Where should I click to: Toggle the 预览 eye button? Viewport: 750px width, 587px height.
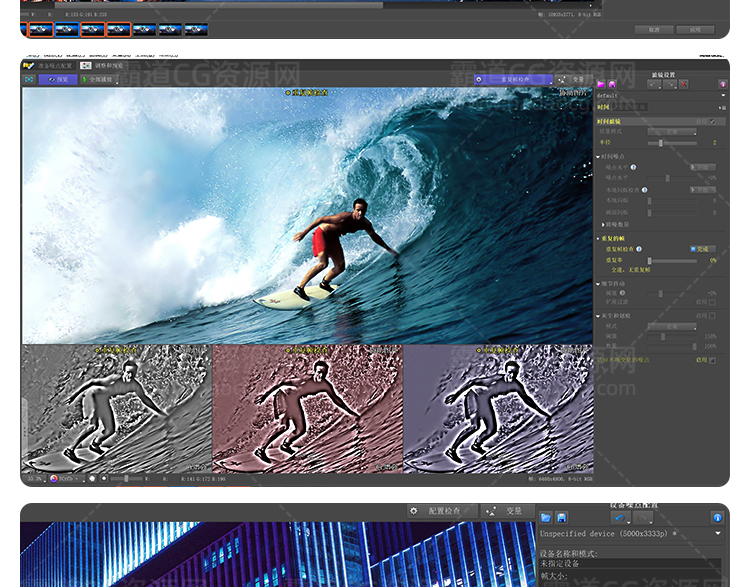[x=58, y=79]
